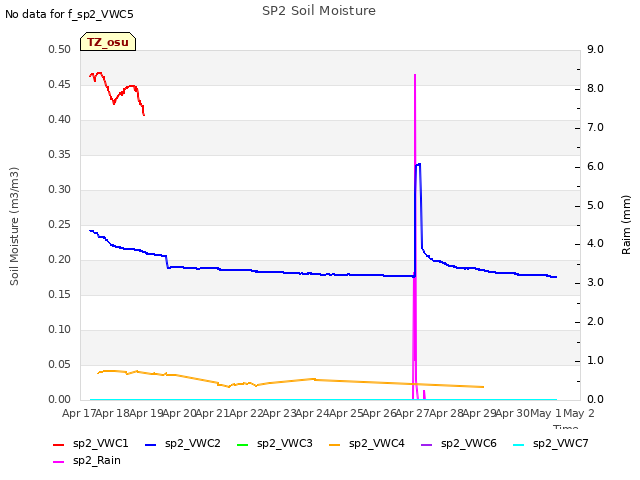Click the blue sp2_VWC2 legend swatch

(151, 444)
